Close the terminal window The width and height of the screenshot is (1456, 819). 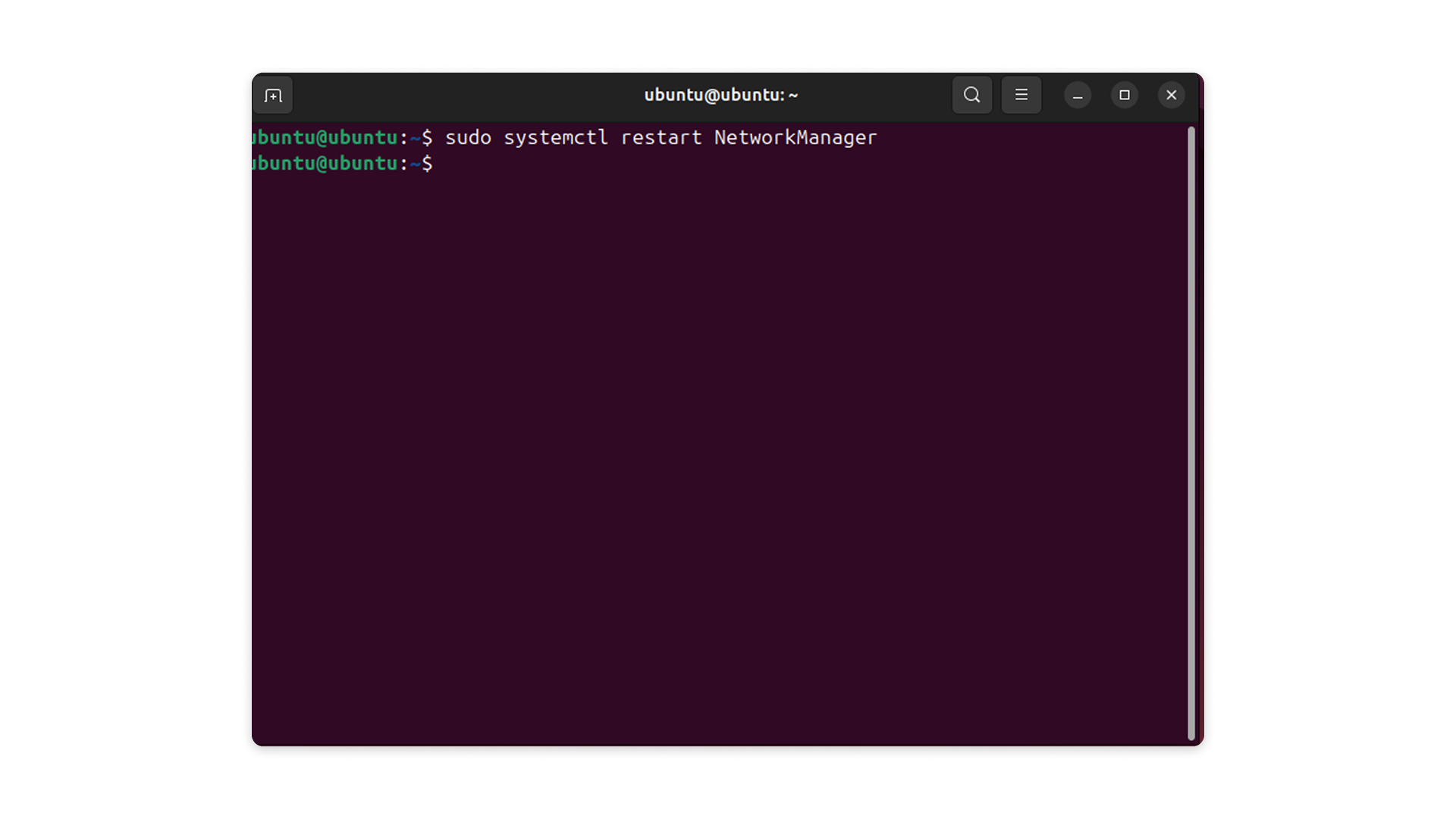1171,96
